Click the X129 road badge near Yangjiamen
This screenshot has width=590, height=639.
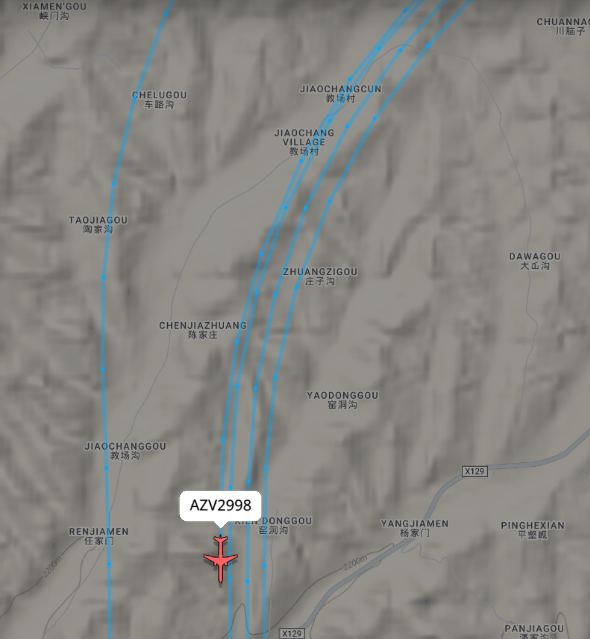475,472
